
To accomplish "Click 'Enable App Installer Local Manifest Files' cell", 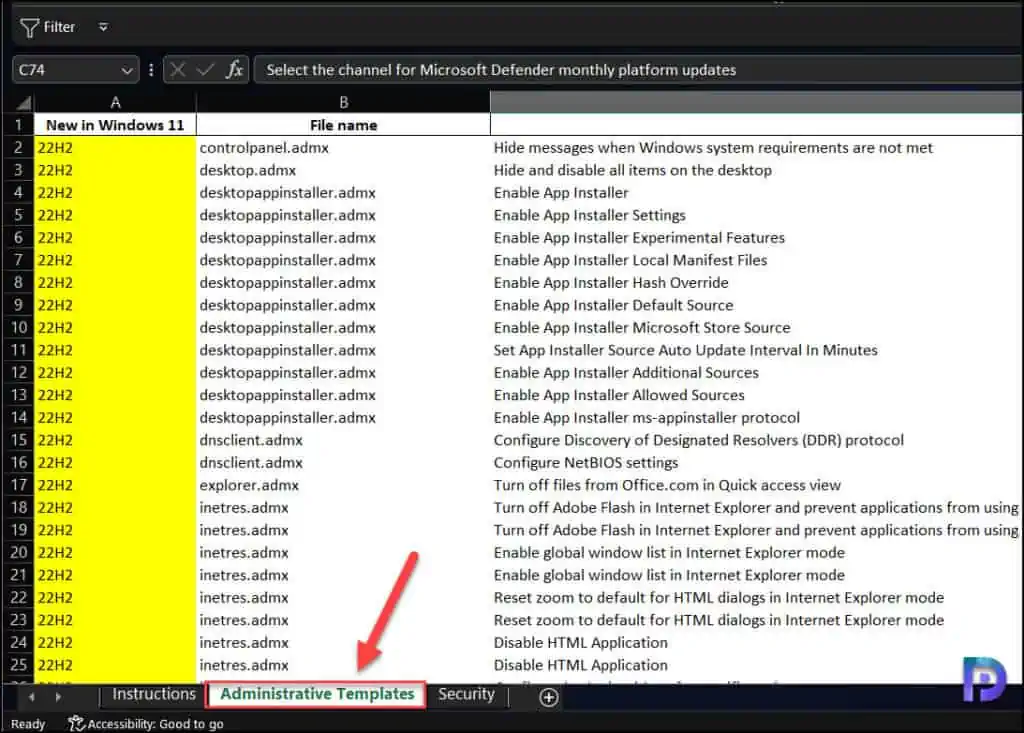I will tap(756, 260).
